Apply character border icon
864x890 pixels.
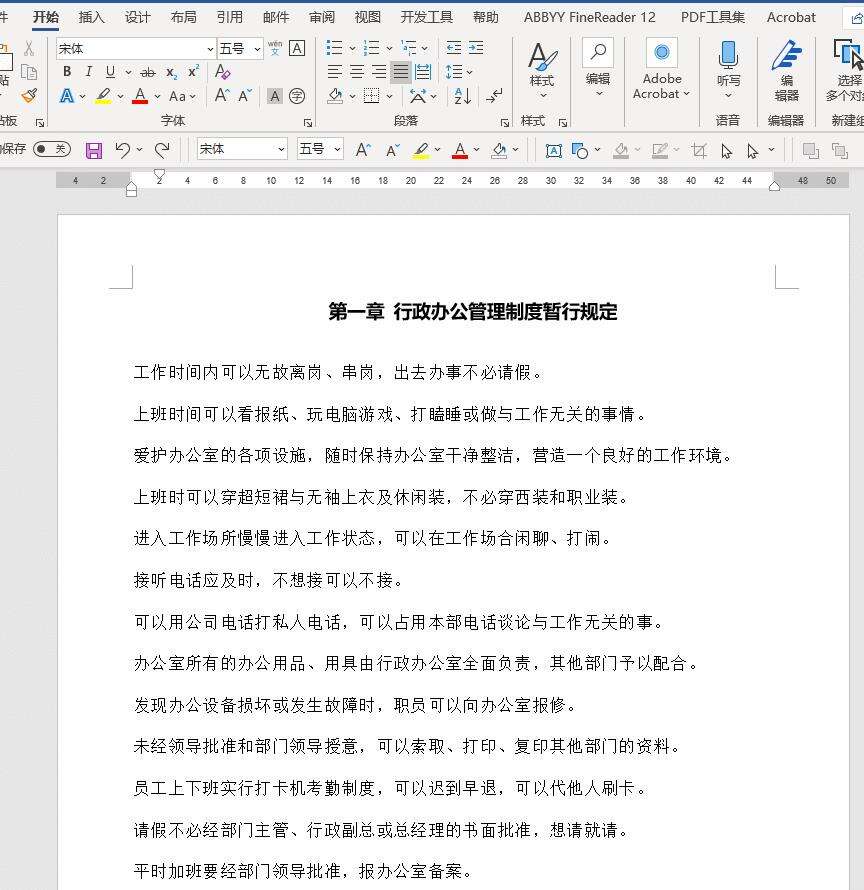(x=297, y=48)
